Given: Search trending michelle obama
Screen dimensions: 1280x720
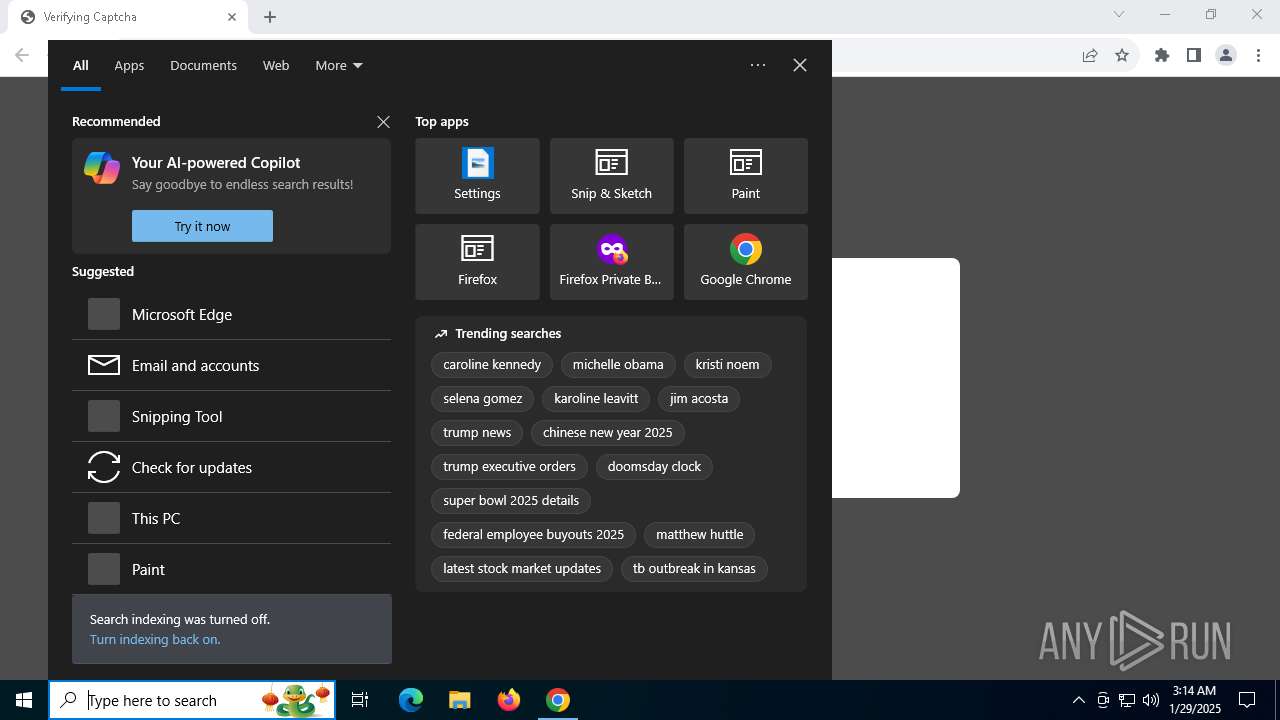Looking at the screenshot, I should pos(618,365).
